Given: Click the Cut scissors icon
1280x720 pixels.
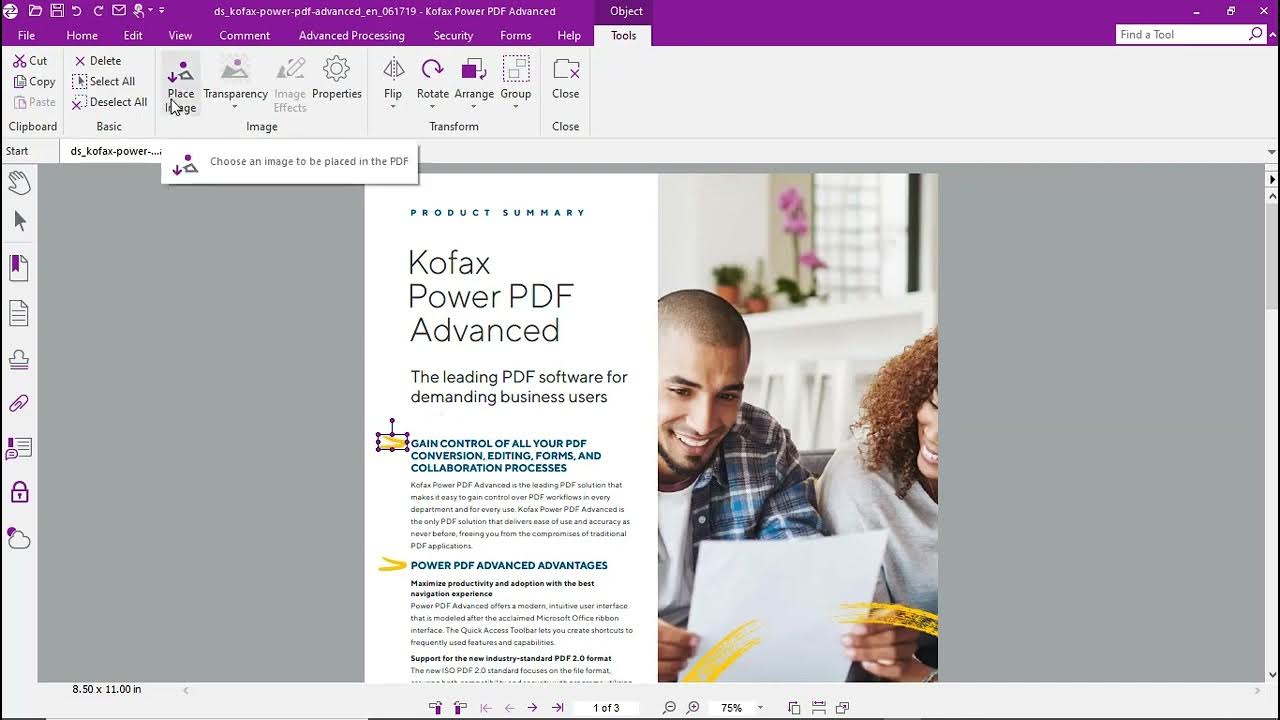Looking at the screenshot, I should (x=20, y=61).
